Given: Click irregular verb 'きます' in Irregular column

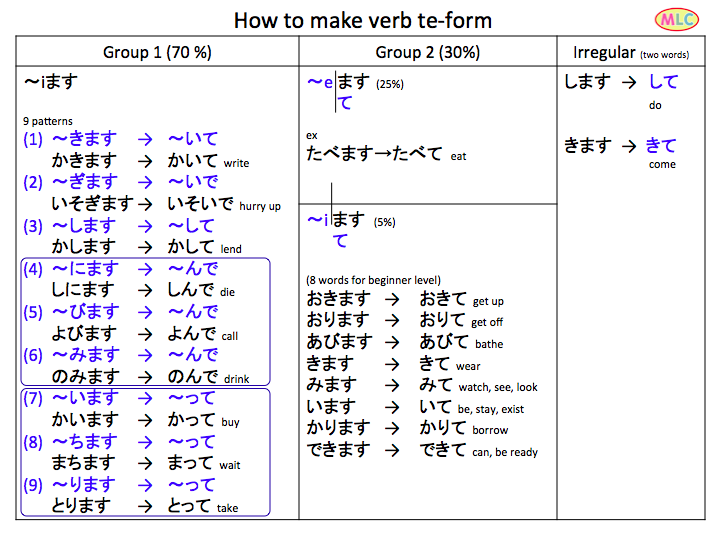Looking at the screenshot, I should click(x=588, y=145).
